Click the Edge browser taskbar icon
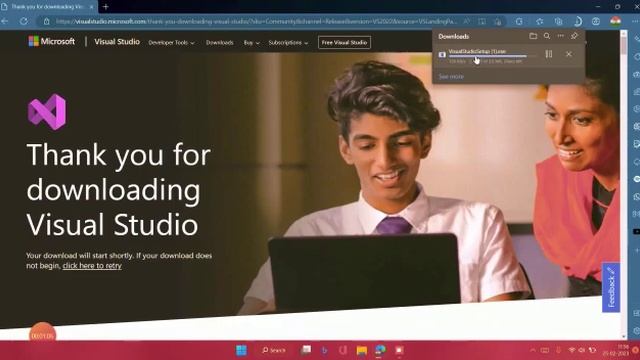This screenshot has width=640, height=360. 380,350
